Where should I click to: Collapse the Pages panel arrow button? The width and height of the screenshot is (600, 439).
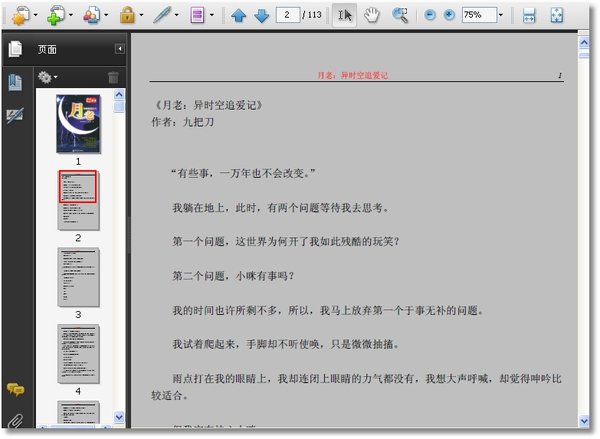pos(120,49)
